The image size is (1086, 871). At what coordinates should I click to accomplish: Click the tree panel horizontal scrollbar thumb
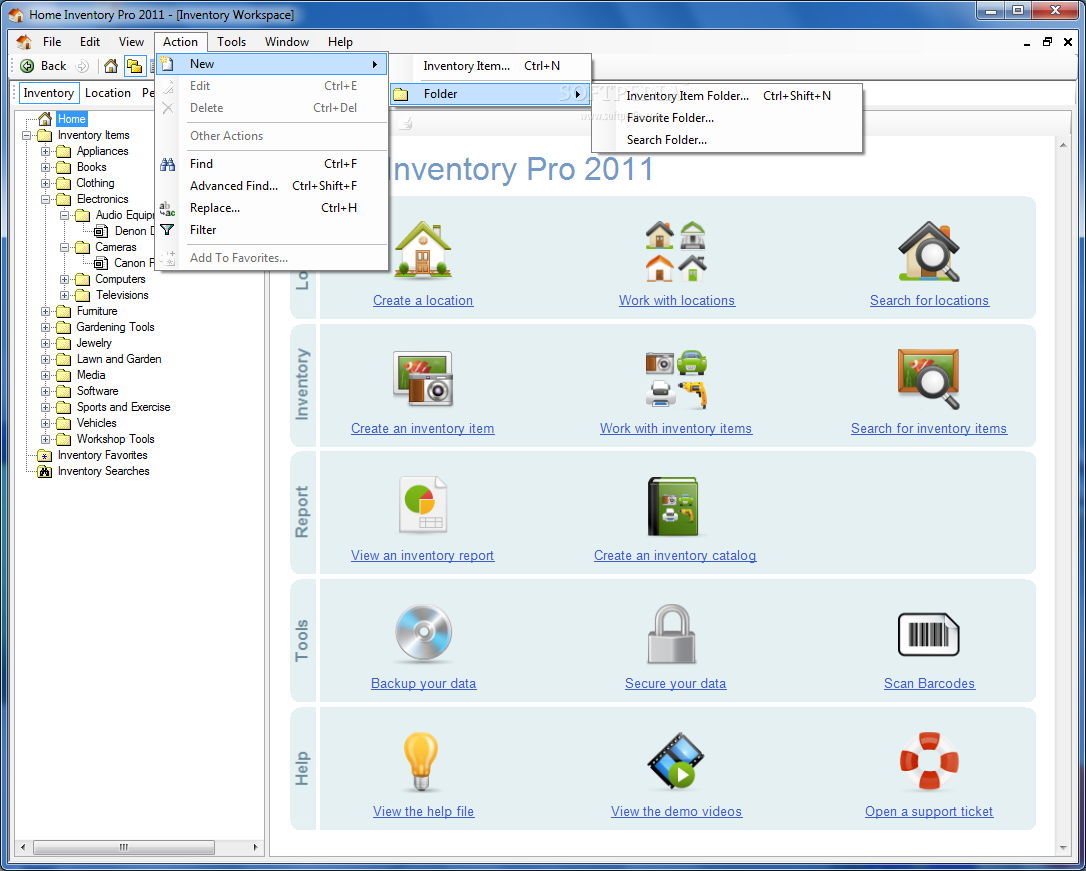(123, 847)
